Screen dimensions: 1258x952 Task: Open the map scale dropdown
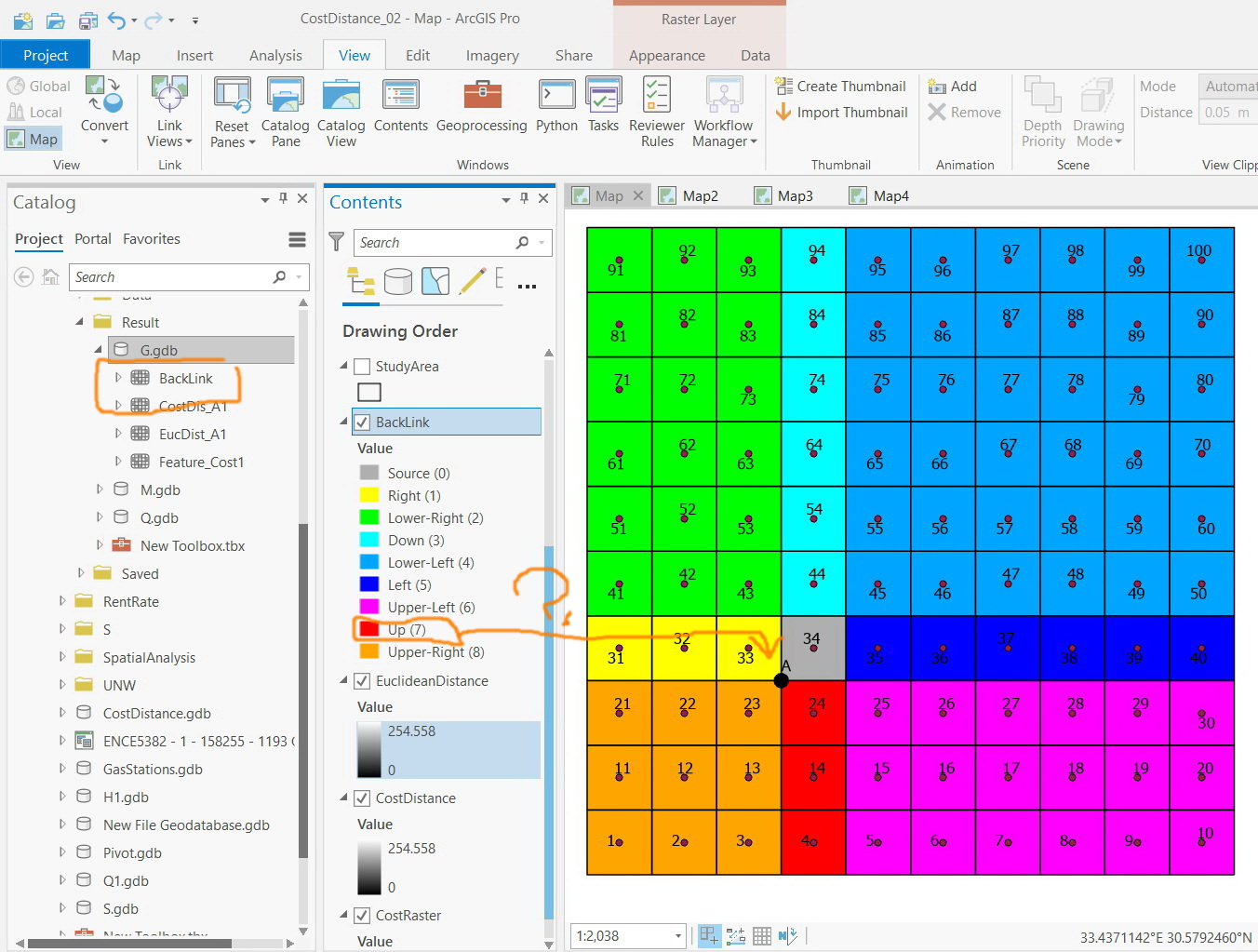point(678,935)
